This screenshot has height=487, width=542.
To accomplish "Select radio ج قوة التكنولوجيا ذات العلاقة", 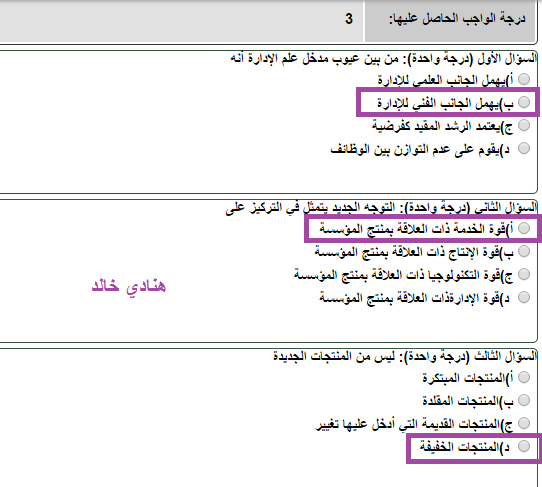I will pyautogui.click(x=524, y=274).
